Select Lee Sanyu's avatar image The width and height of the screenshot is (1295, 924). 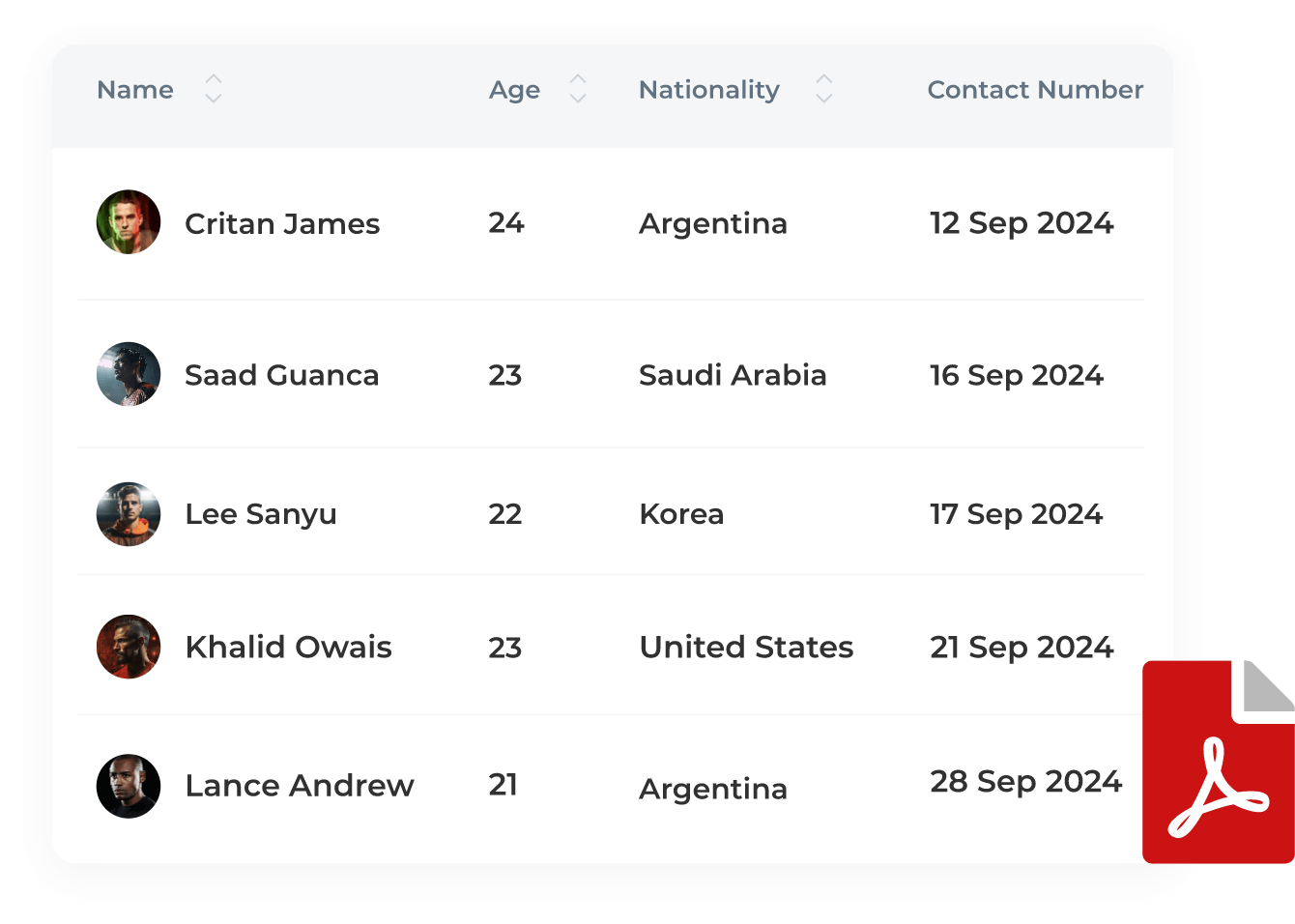pyautogui.click(x=129, y=514)
